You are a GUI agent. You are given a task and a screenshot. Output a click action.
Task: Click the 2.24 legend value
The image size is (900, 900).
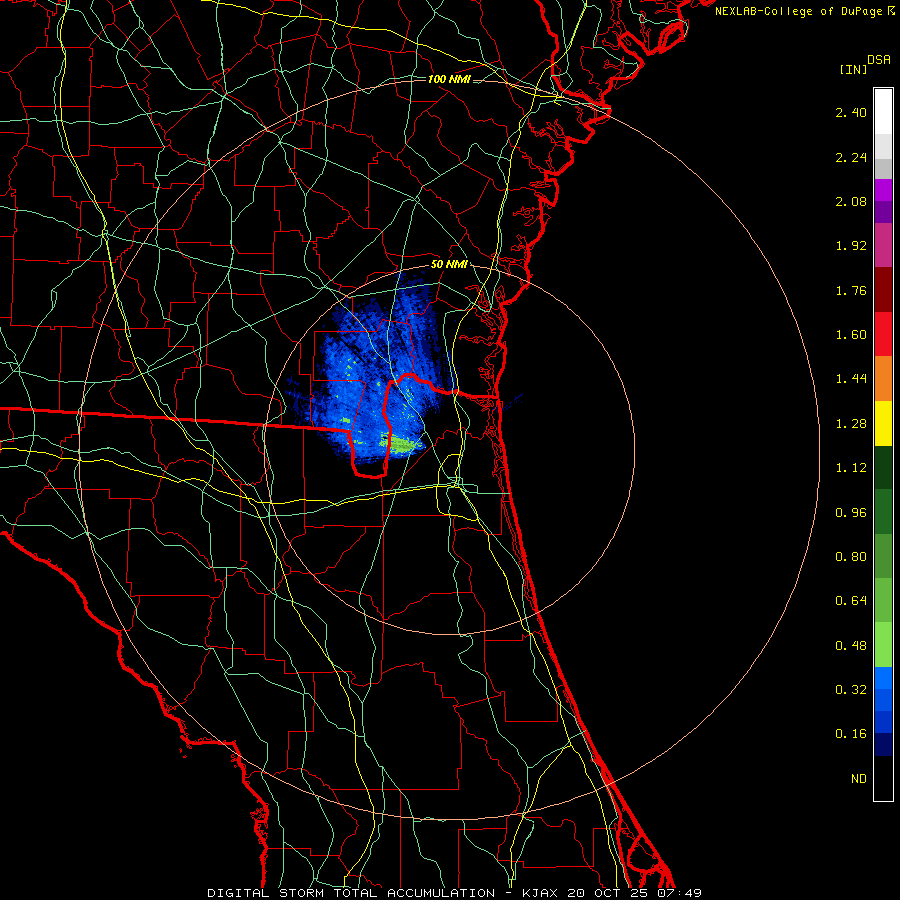pyautogui.click(x=851, y=157)
